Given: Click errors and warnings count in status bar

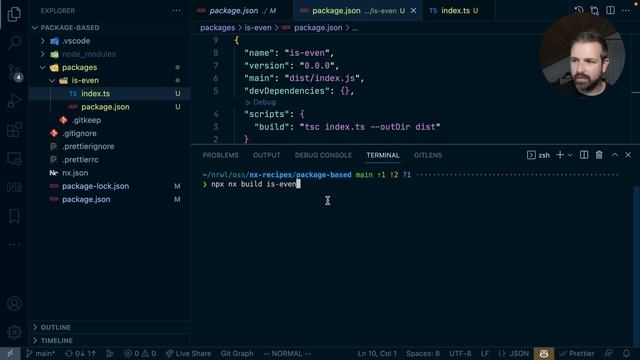Looking at the screenshot, I should (140, 353).
